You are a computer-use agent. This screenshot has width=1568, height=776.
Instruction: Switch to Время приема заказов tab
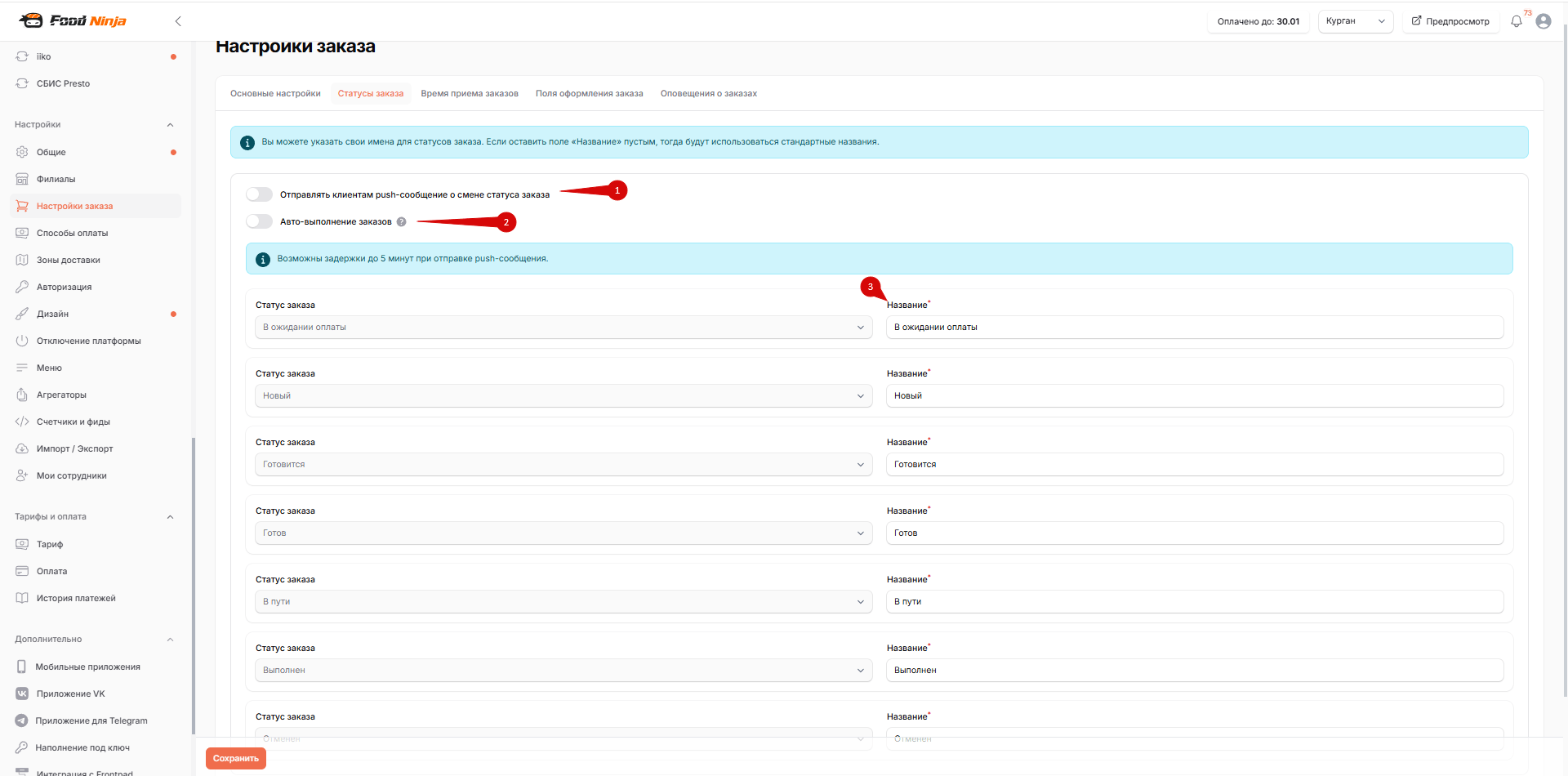pos(470,93)
